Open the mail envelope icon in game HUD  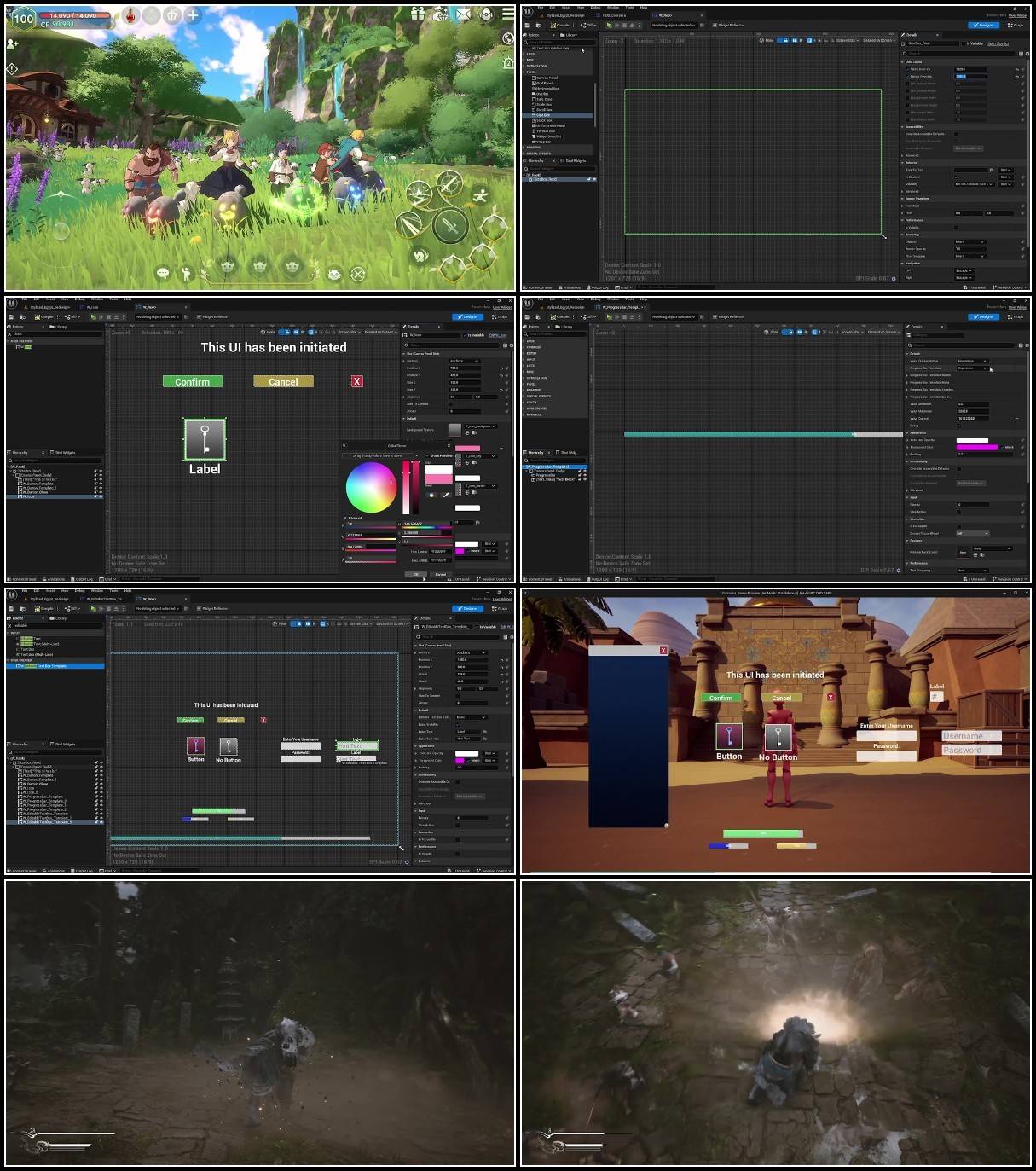463,14
